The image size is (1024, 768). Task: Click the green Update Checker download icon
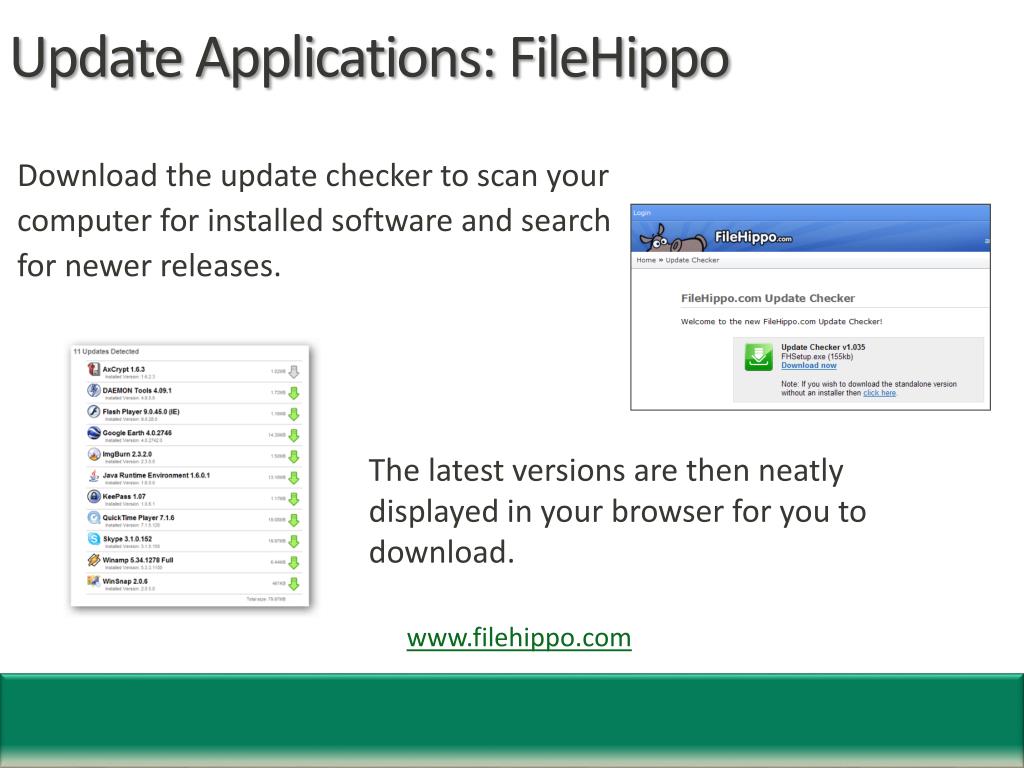pyautogui.click(x=758, y=357)
